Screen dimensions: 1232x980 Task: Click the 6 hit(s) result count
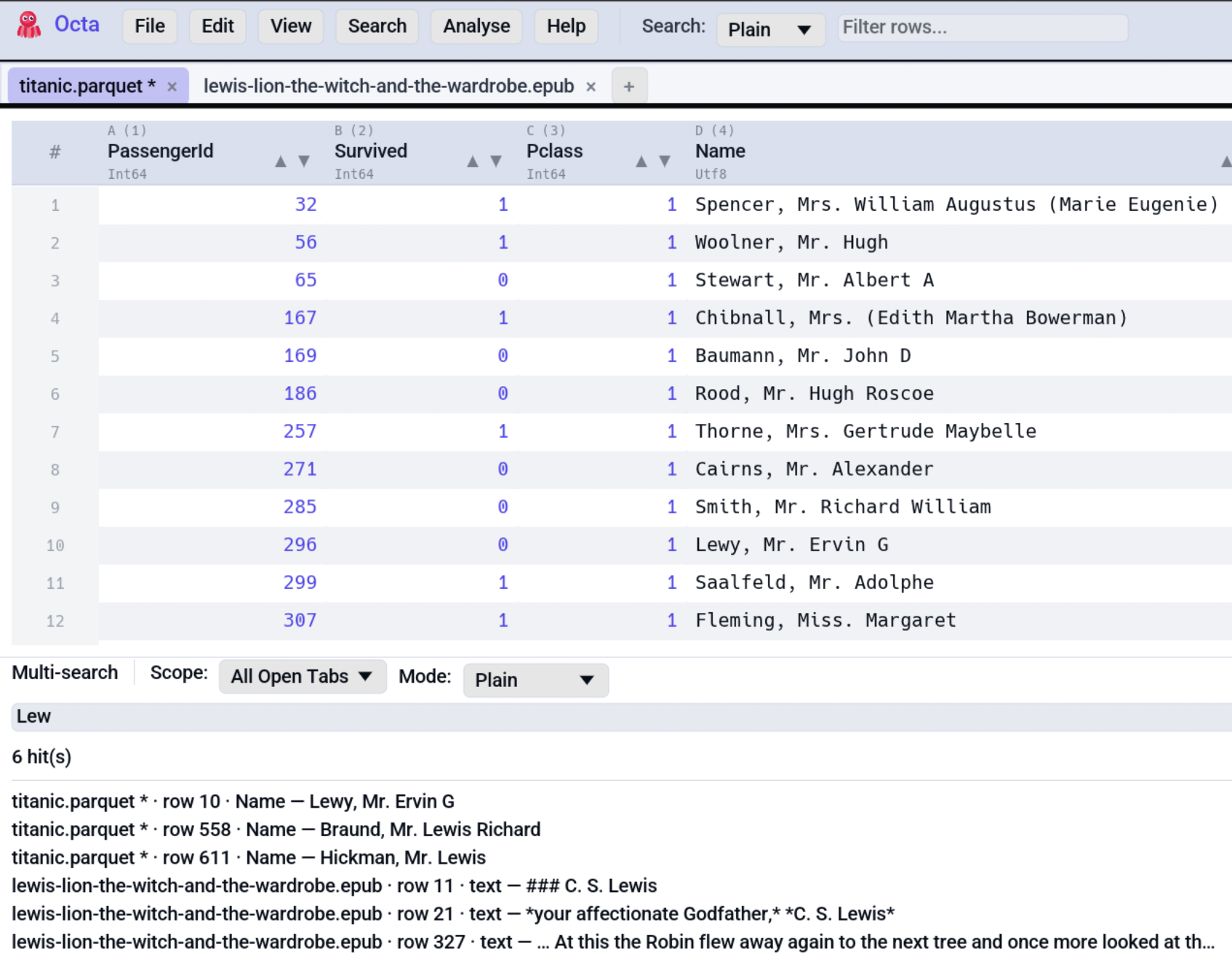(41, 757)
